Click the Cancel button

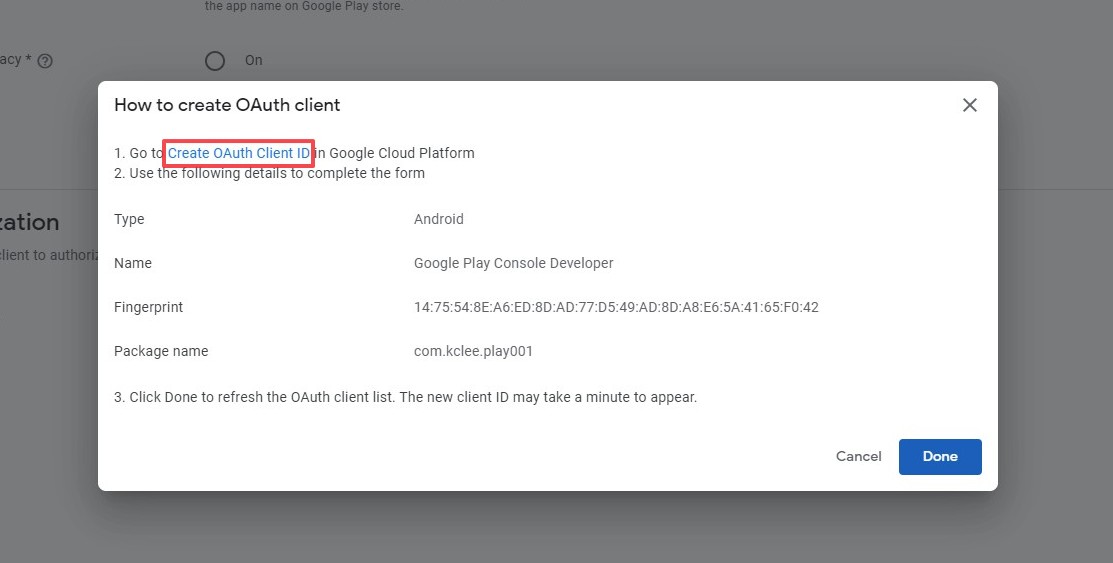point(858,457)
